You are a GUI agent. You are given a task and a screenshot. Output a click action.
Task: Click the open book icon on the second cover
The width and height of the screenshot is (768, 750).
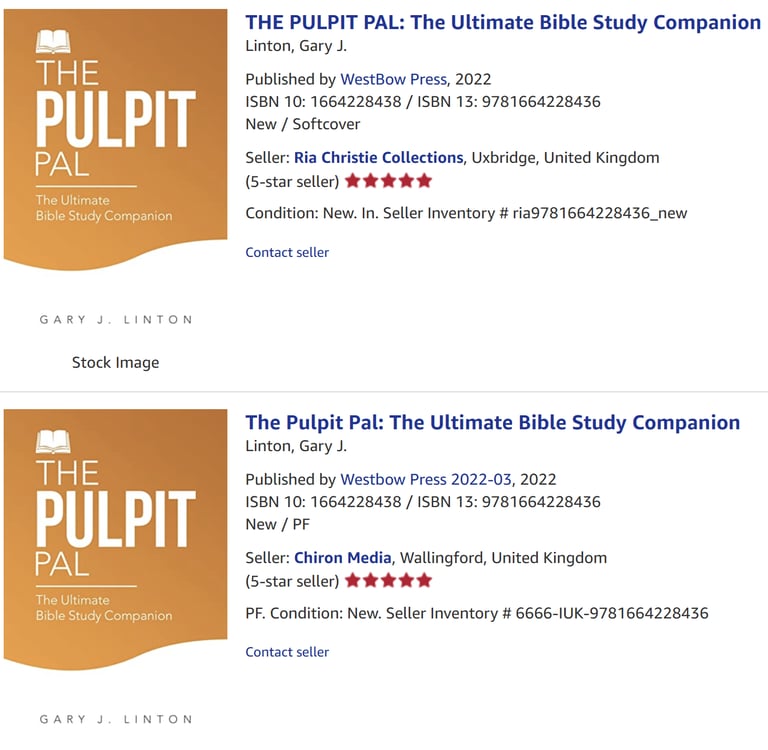click(x=53, y=441)
